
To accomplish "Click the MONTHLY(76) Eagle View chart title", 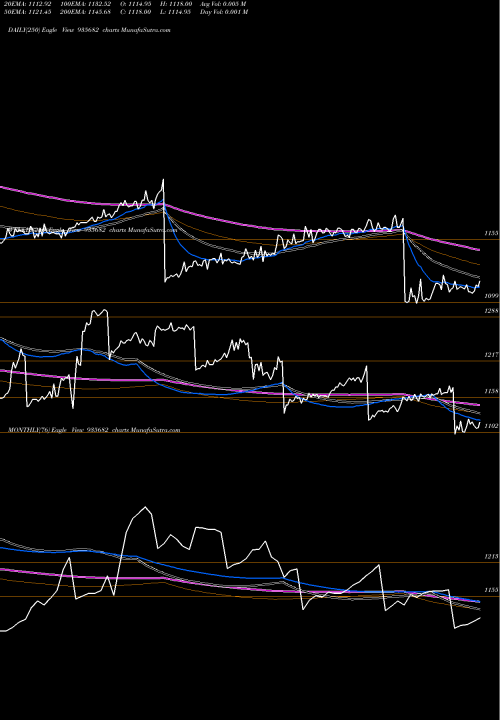I will [x=94, y=430].
